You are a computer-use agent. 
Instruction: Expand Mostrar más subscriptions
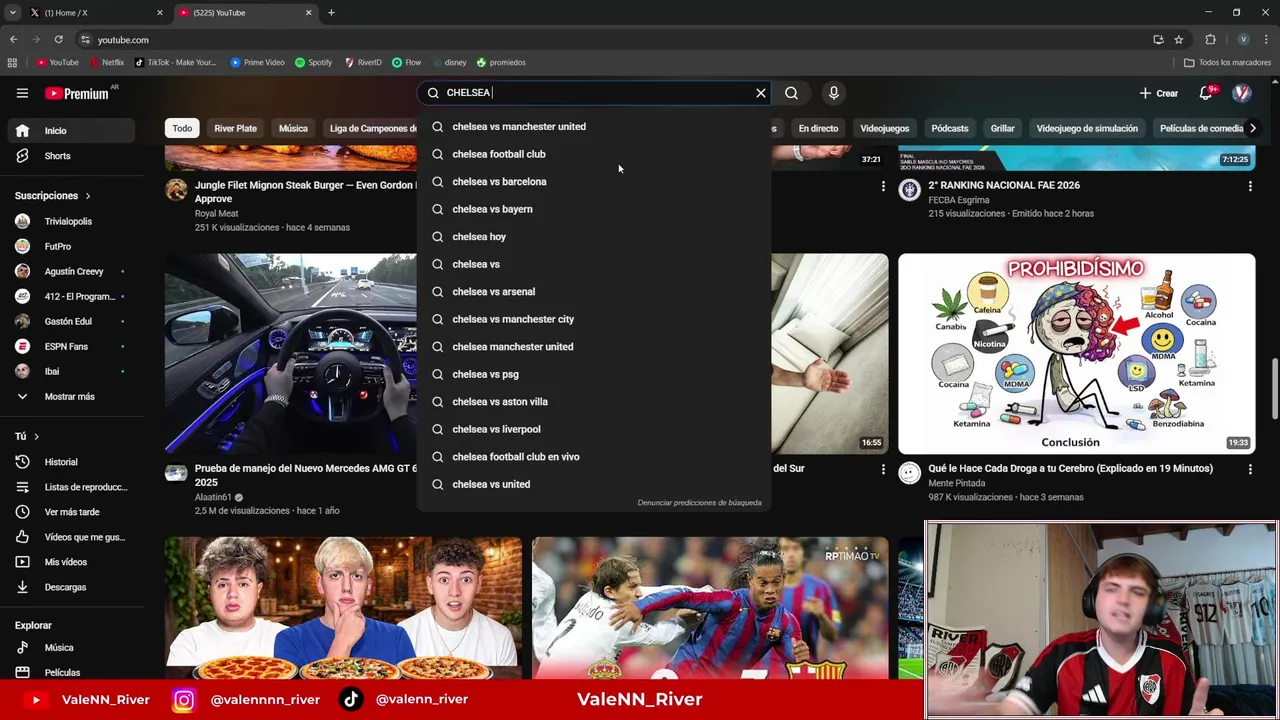(x=70, y=396)
